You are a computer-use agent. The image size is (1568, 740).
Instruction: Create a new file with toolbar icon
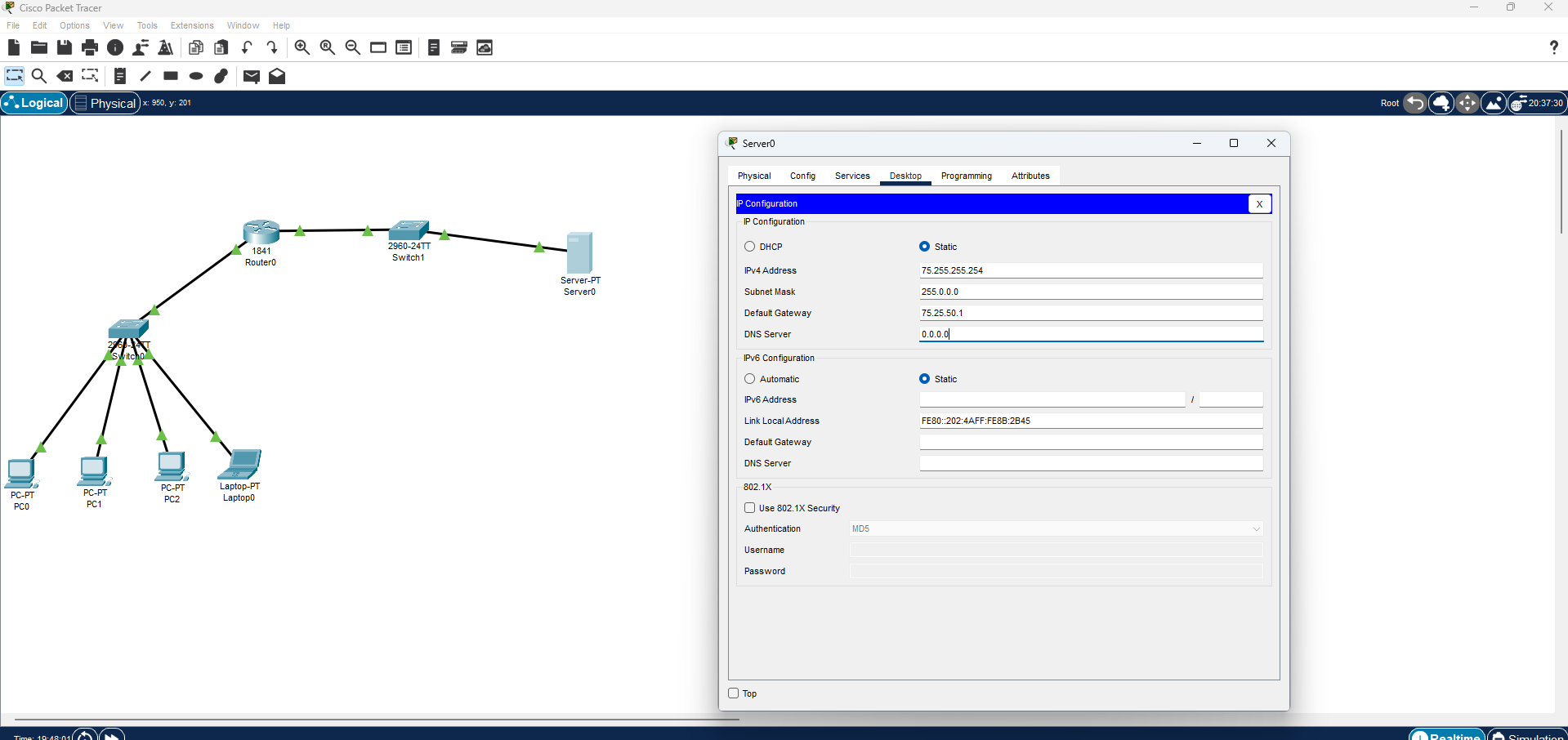point(14,47)
